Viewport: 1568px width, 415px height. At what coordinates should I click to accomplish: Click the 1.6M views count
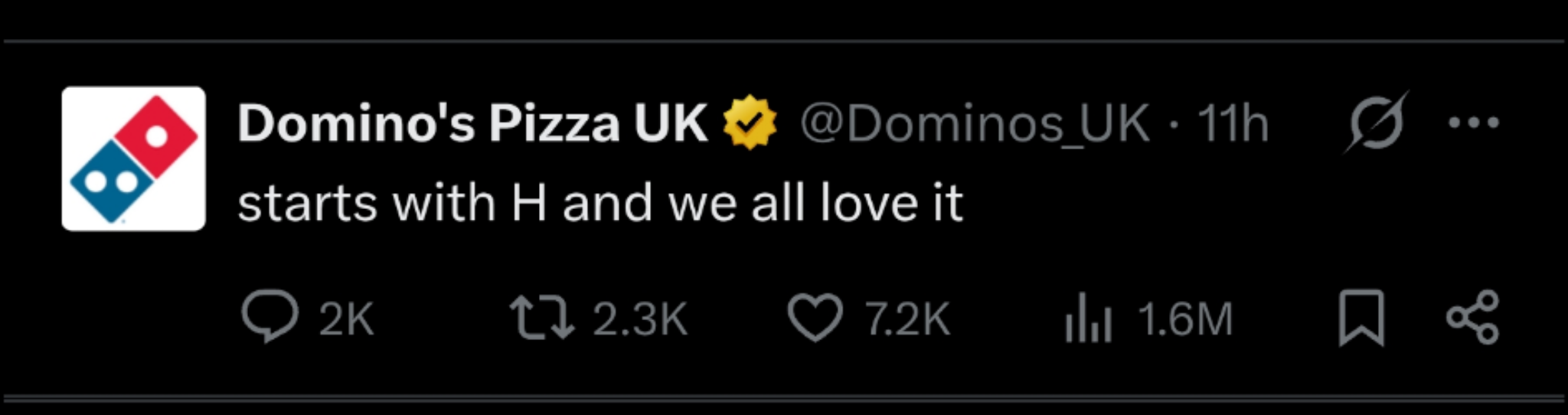(x=1186, y=319)
